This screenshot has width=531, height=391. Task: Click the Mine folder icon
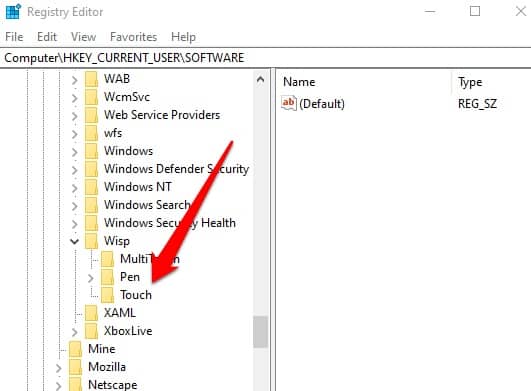75,349
